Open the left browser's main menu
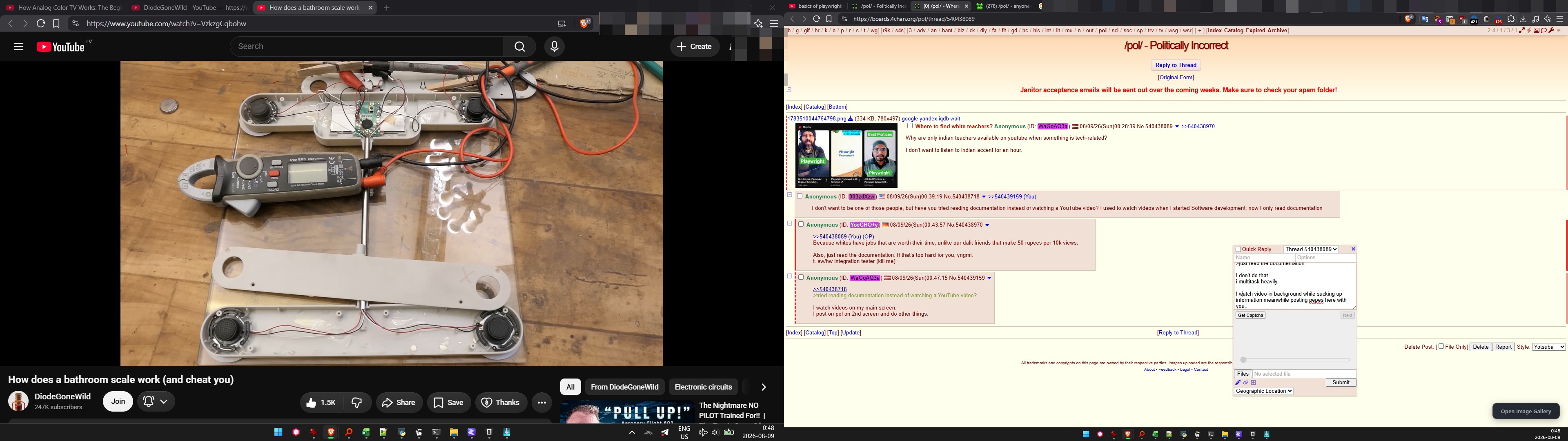The width and height of the screenshot is (1568, 441). pyautogui.click(x=774, y=24)
